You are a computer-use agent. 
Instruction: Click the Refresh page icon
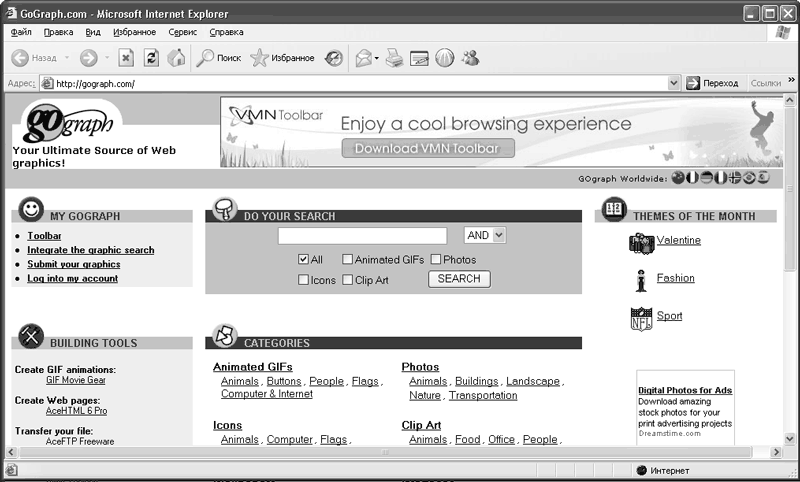point(151,58)
